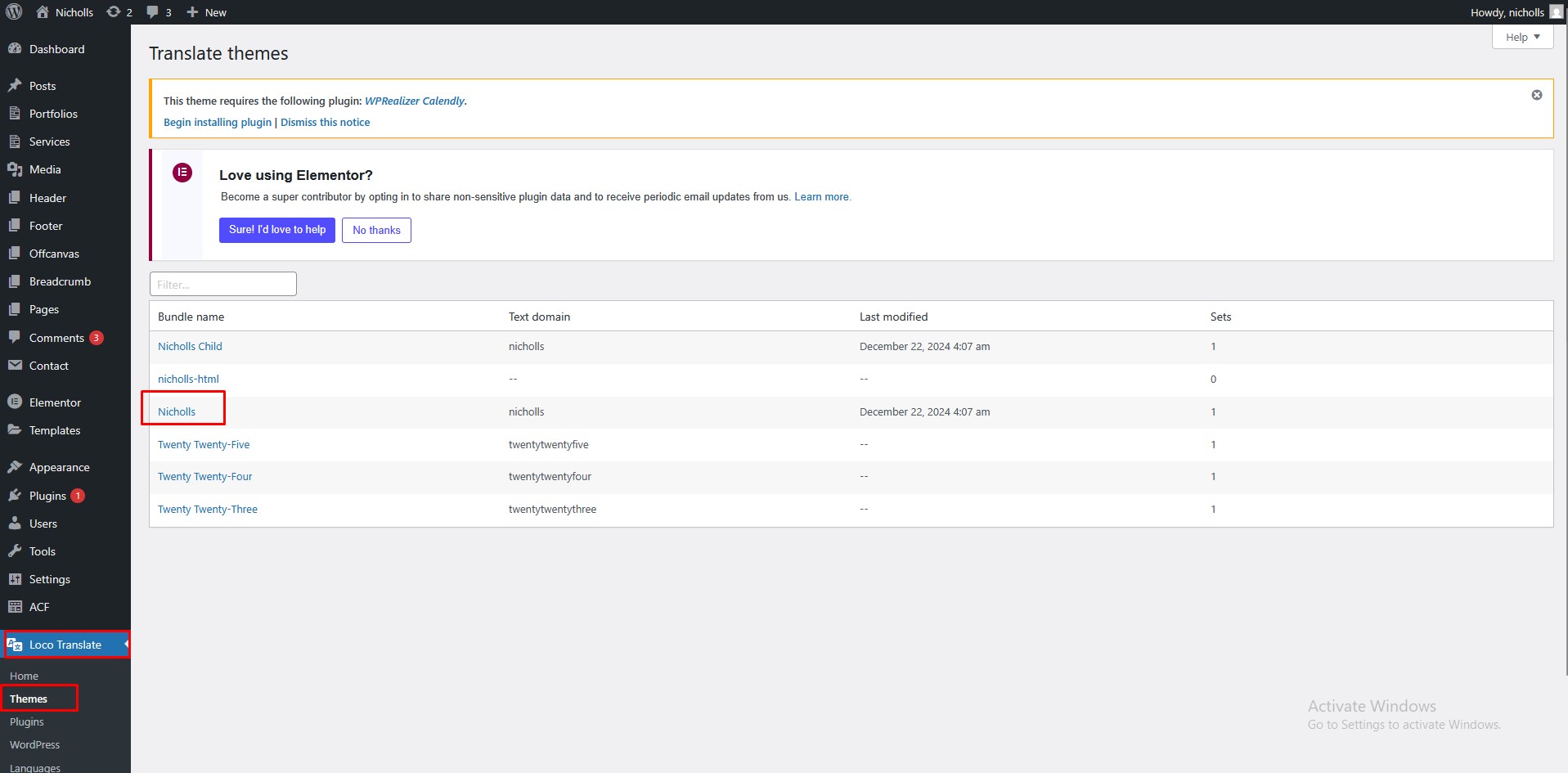Open the nicholls-html bundle
The height and width of the screenshot is (773, 1568).
(x=188, y=380)
